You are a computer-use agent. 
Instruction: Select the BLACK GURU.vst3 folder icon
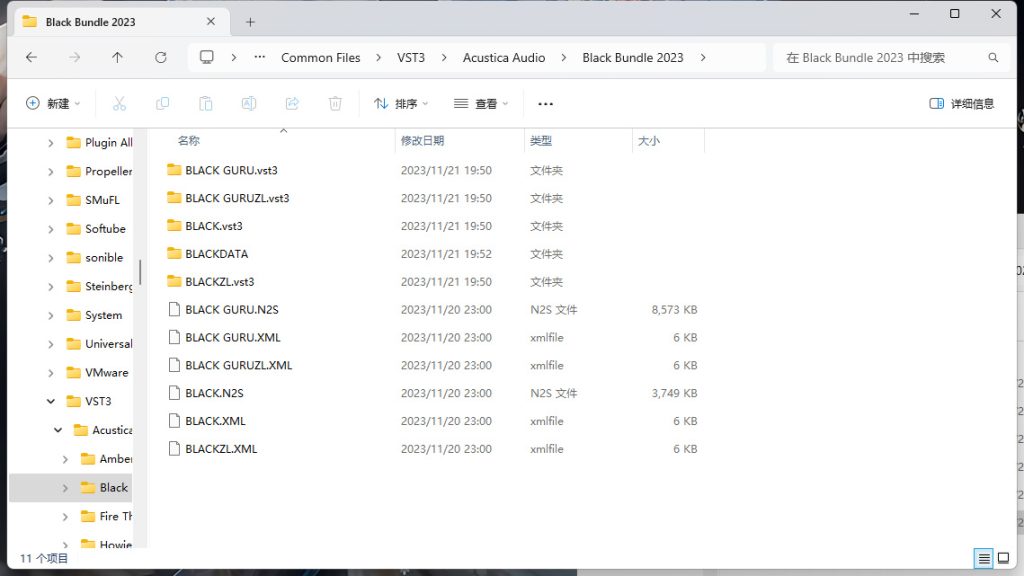coord(174,170)
